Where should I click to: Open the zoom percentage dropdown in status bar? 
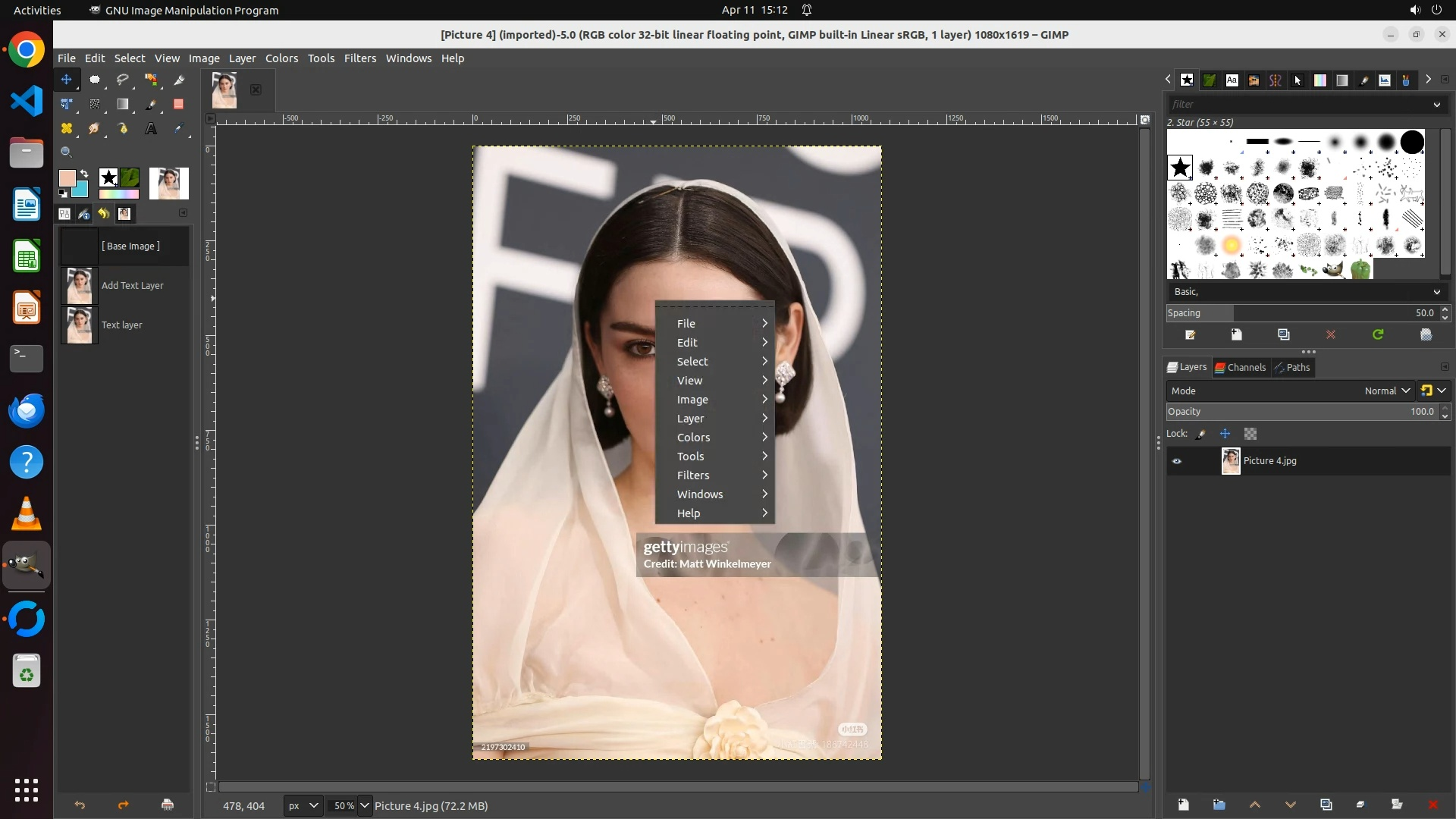(365, 805)
